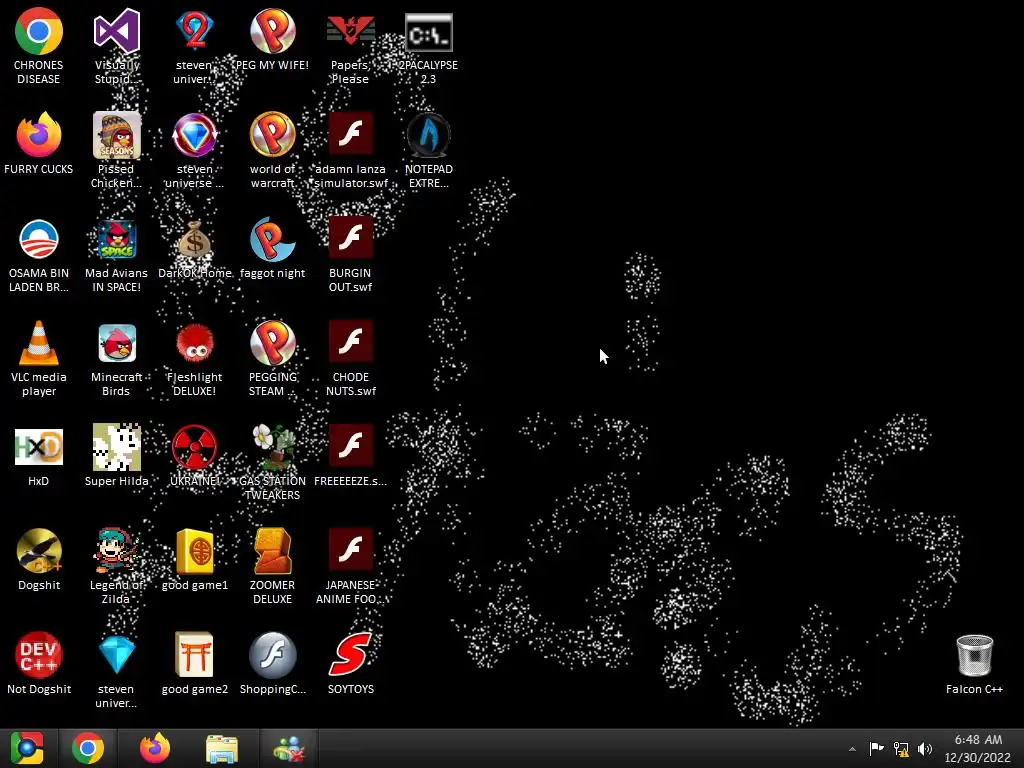Image resolution: width=1024 pixels, height=768 pixels.
Task: Select the OSAMA BIN LADEN BR... icon
Action: [39, 239]
